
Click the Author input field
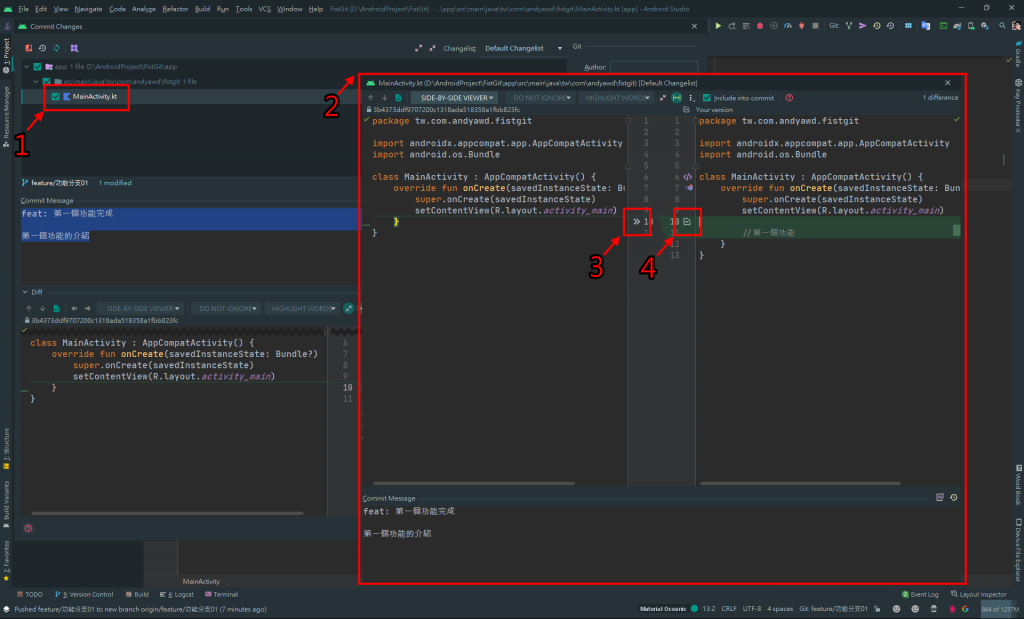[654, 67]
